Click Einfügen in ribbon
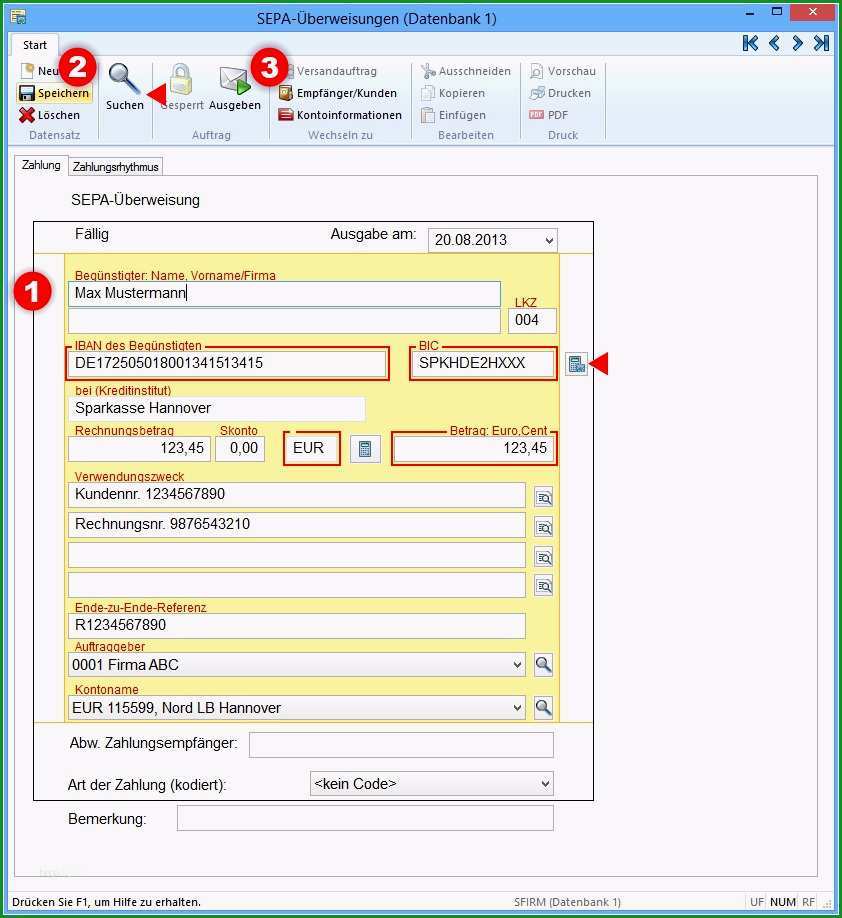The height and width of the screenshot is (918, 842). (x=454, y=115)
